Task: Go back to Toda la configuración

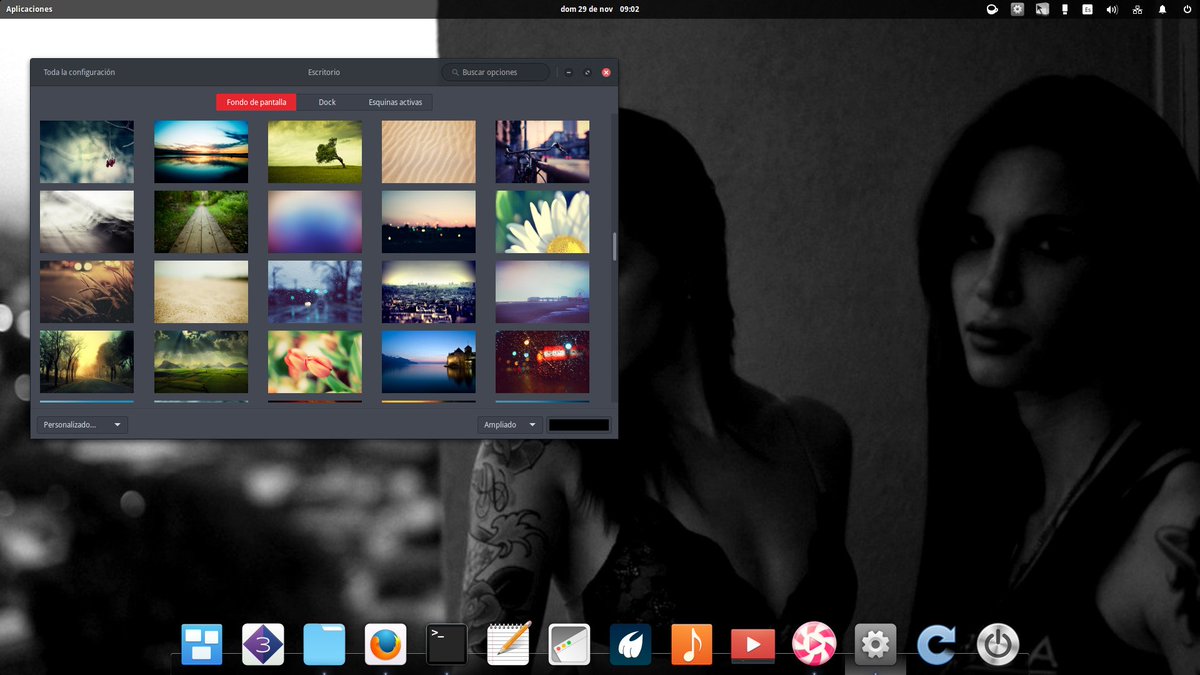Action: coord(79,72)
